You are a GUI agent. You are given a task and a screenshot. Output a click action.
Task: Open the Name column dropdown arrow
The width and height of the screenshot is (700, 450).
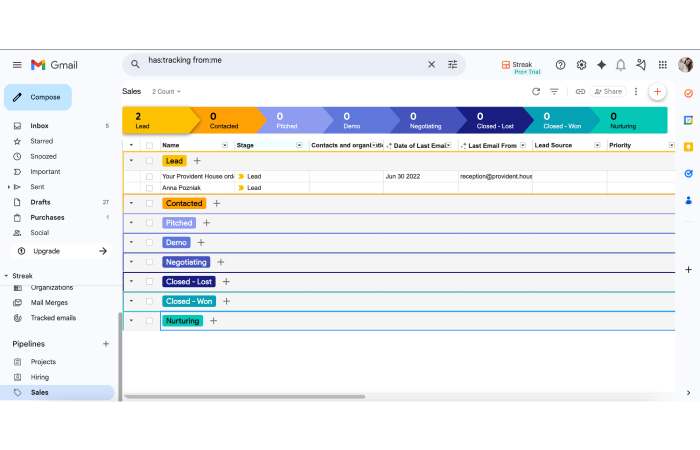(225, 146)
